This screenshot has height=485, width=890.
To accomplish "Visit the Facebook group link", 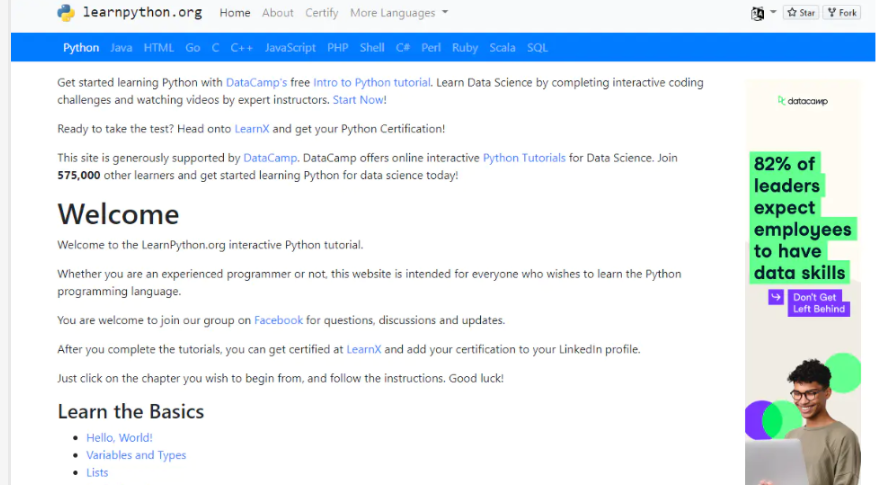I will tap(278, 320).
